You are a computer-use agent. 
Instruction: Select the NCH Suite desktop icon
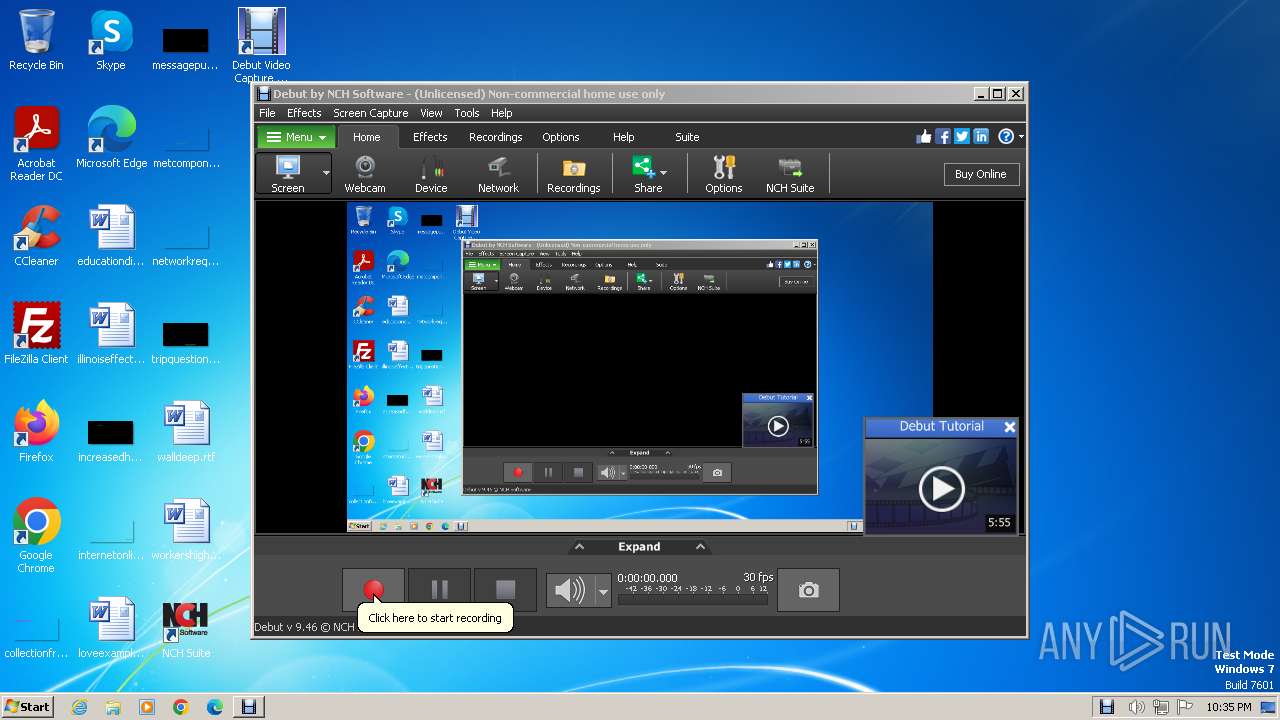coord(186,629)
